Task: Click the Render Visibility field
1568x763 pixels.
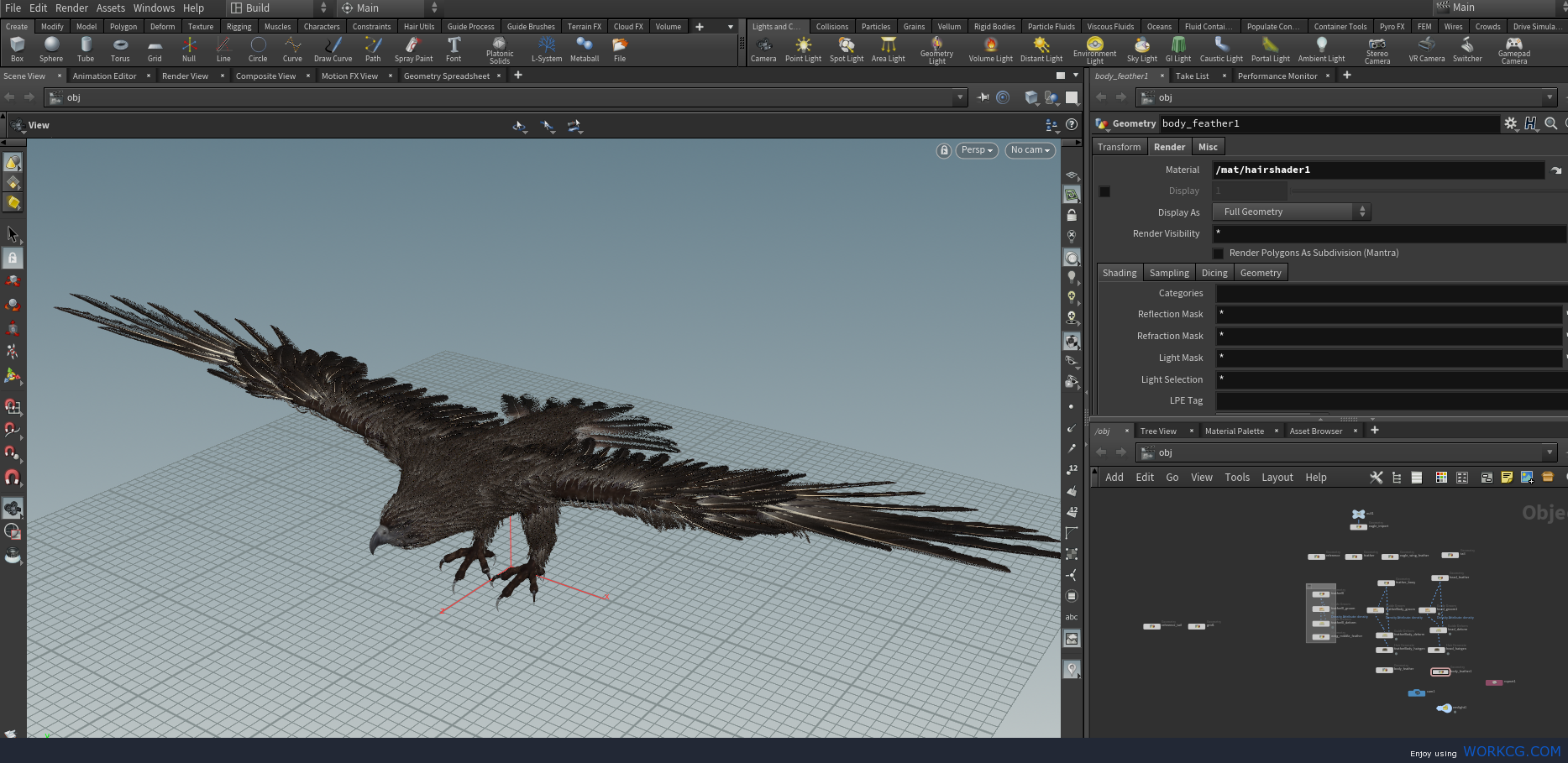Action: click(x=1390, y=234)
